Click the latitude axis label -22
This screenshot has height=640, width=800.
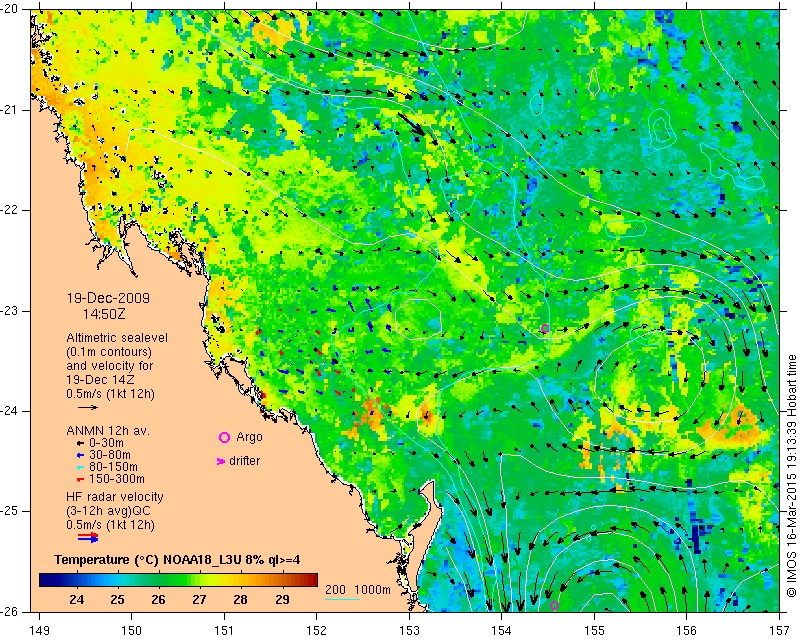[x=9, y=210]
